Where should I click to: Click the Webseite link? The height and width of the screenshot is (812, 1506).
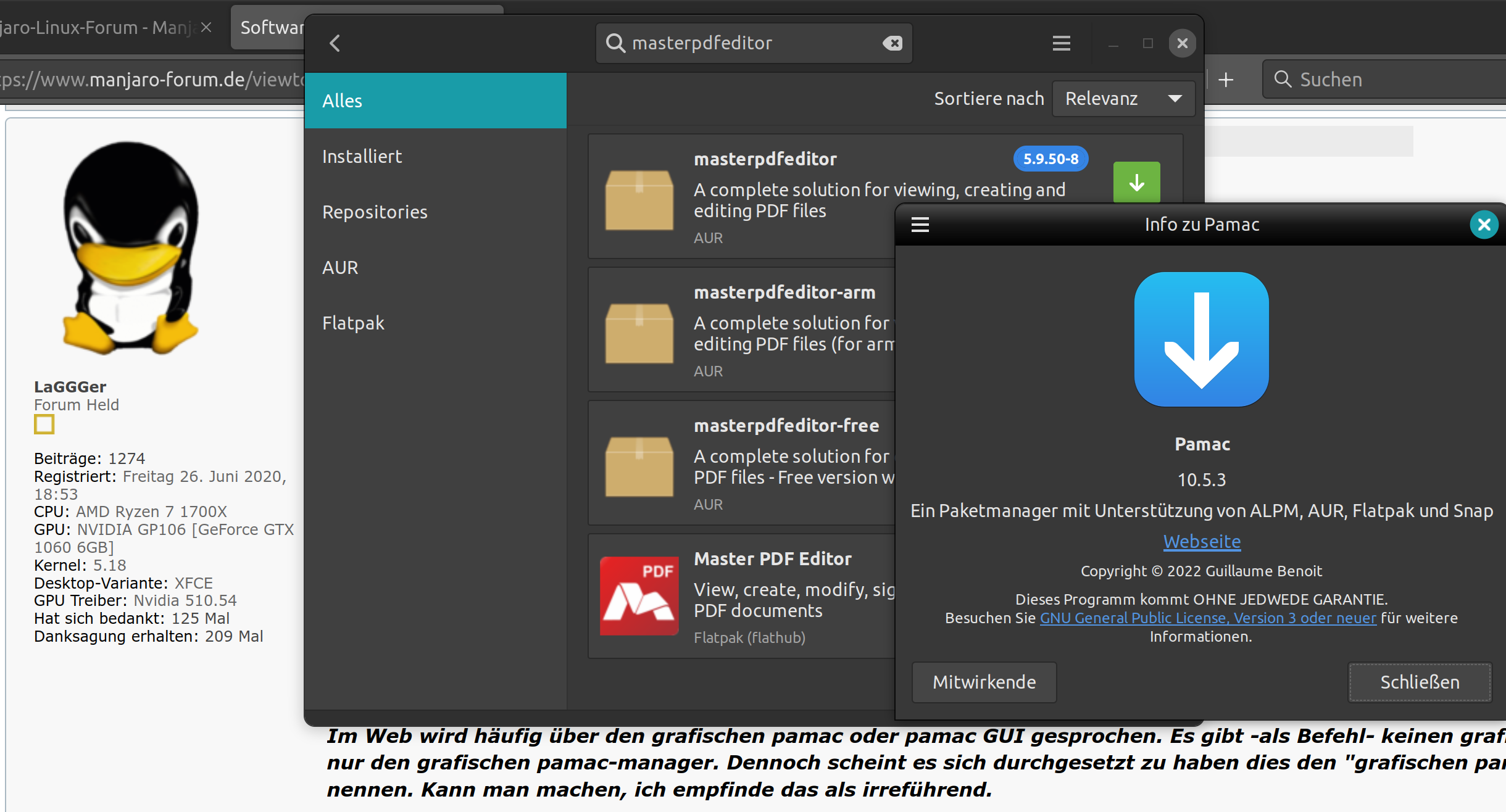1202,542
